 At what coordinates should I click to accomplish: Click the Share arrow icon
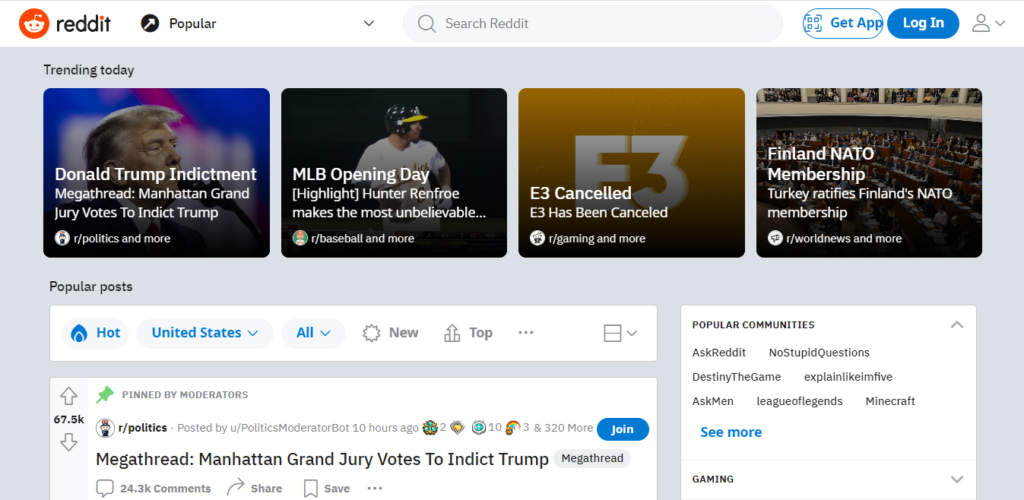(x=235, y=487)
